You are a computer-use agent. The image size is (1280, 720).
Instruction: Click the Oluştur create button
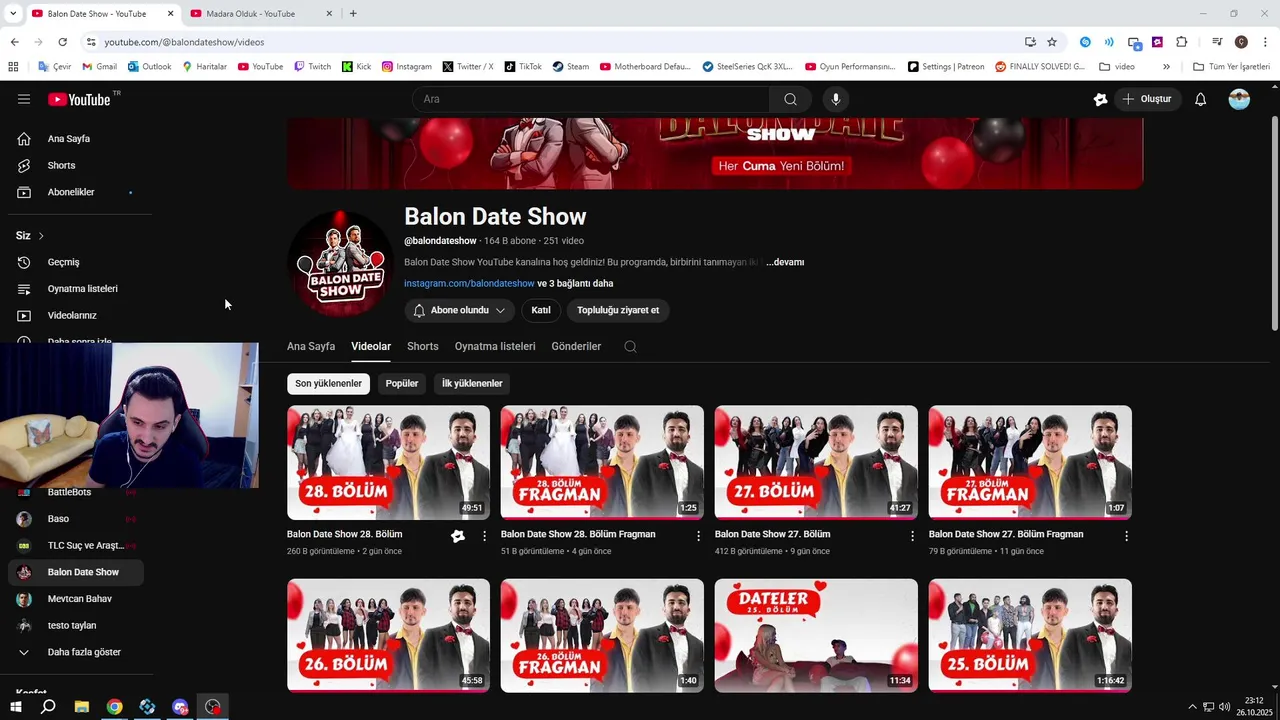(x=1147, y=99)
